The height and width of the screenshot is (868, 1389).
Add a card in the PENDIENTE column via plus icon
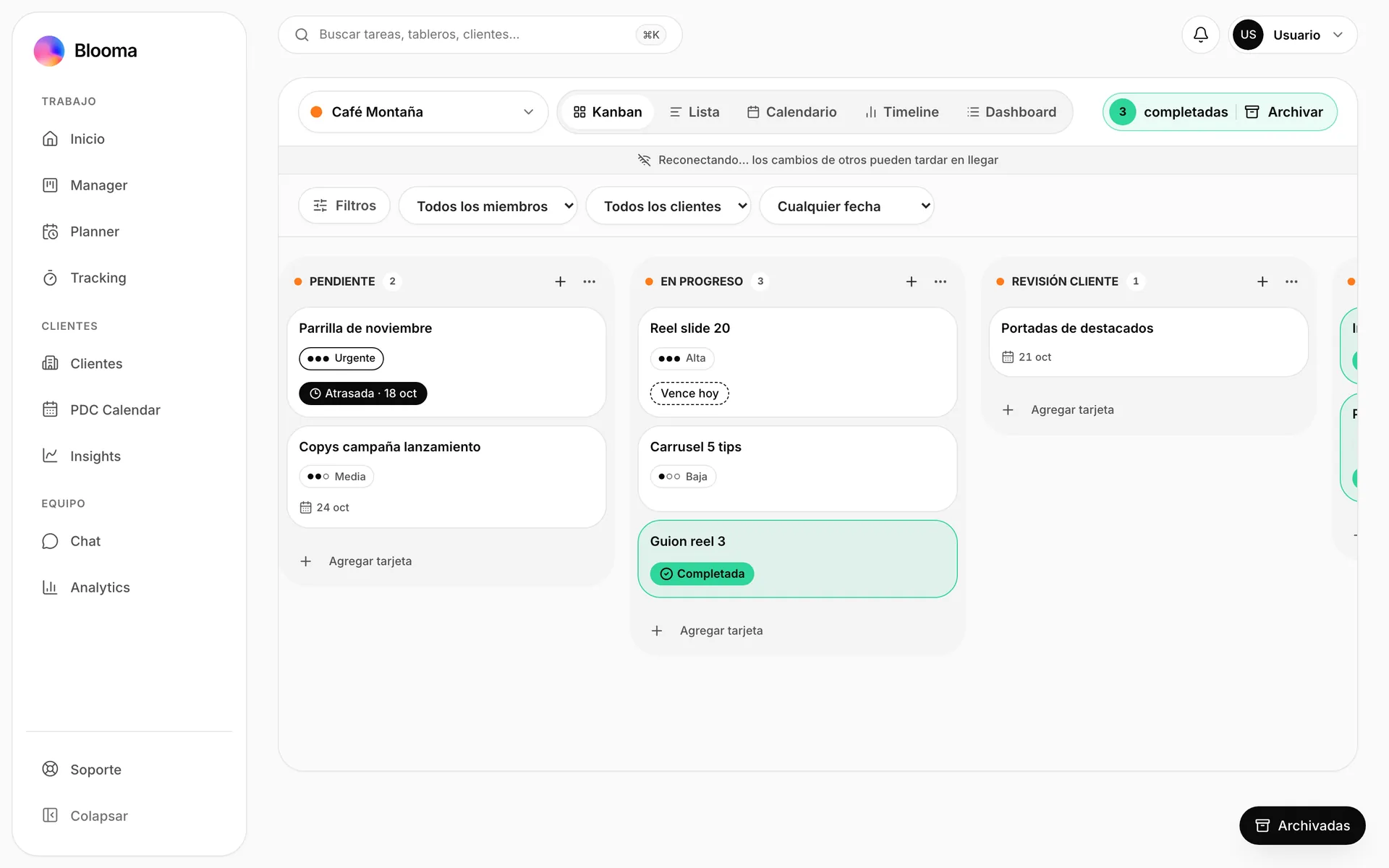[x=560, y=281]
